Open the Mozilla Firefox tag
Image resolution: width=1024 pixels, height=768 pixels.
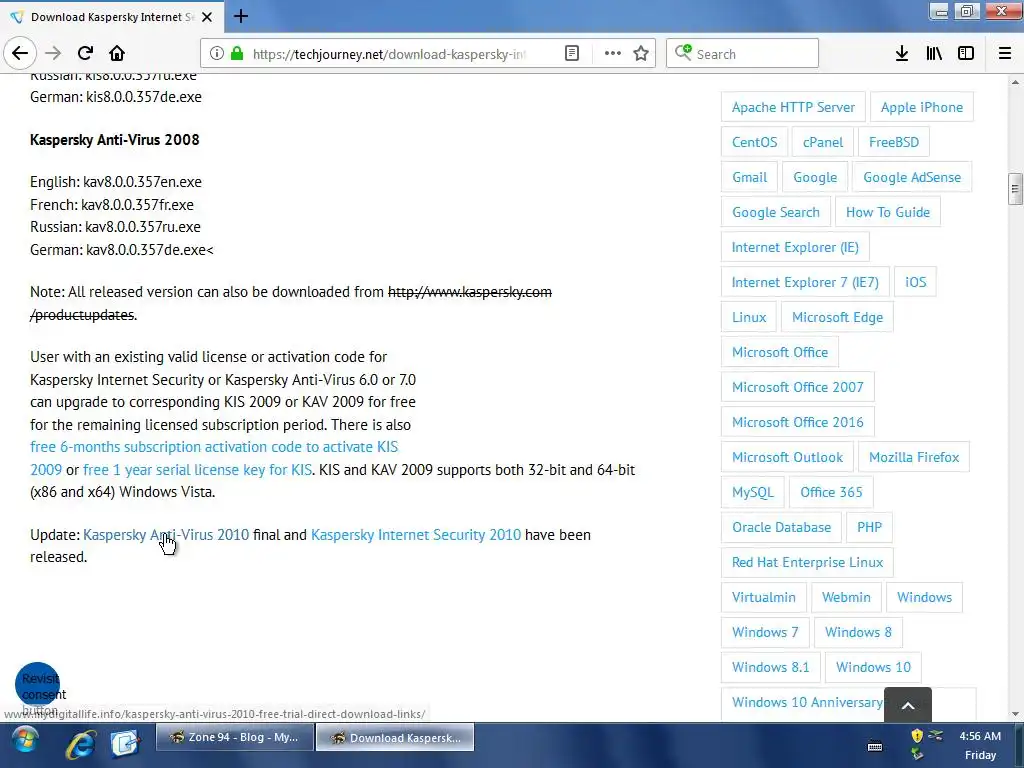coord(914,457)
